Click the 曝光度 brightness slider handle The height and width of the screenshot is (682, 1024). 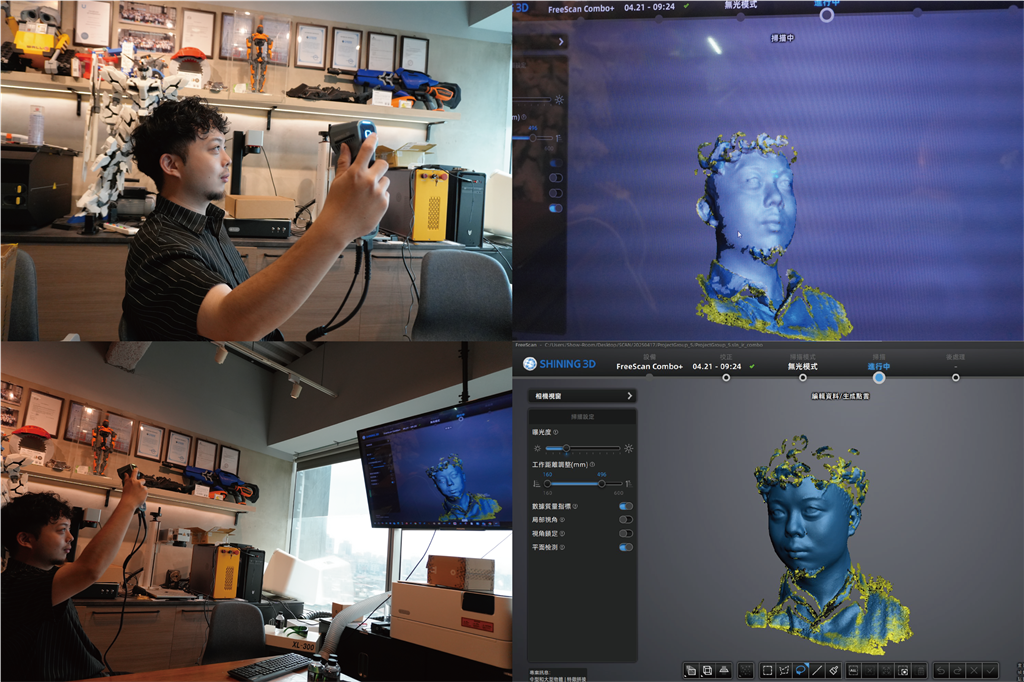566,448
